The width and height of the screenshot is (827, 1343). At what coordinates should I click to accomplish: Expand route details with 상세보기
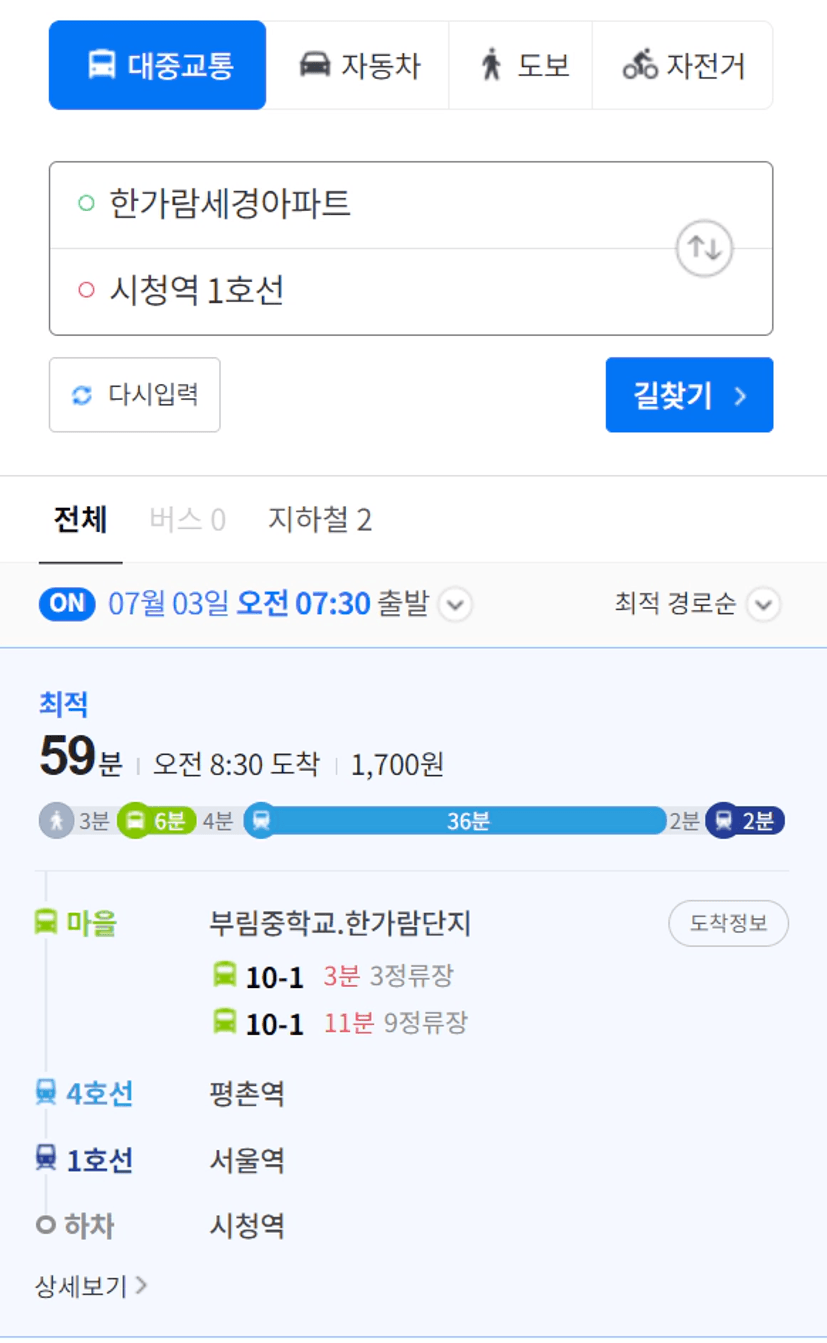coord(92,1286)
